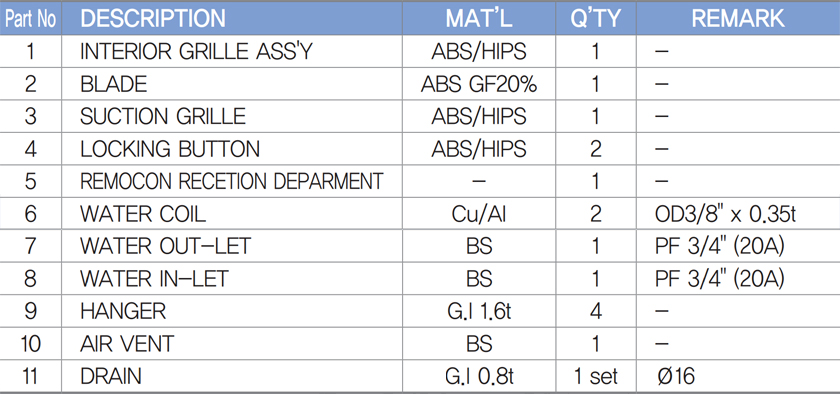This screenshot has height=394, width=840.
Task: Select the WATER OUT-LET description cell
Action: (231, 246)
